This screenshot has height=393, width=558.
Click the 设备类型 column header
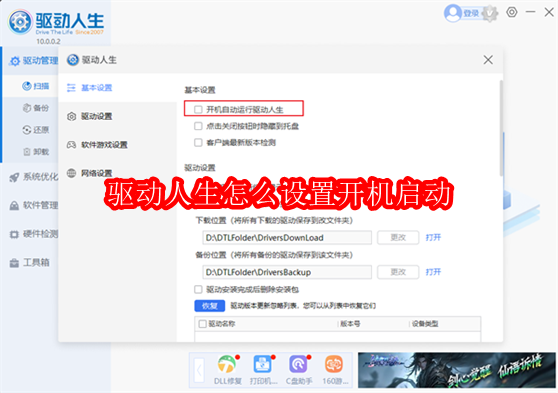point(425,324)
